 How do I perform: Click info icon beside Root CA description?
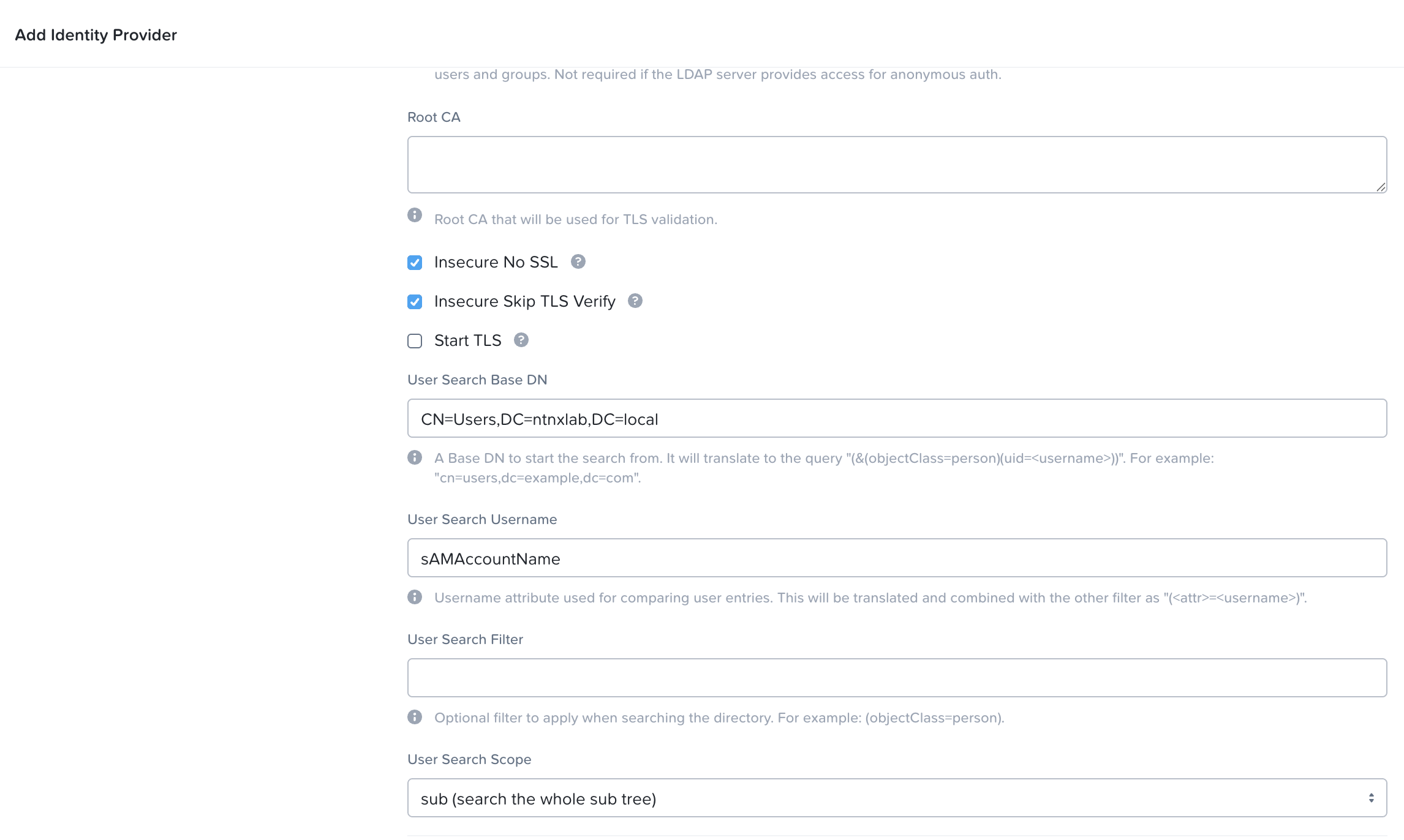tap(415, 216)
